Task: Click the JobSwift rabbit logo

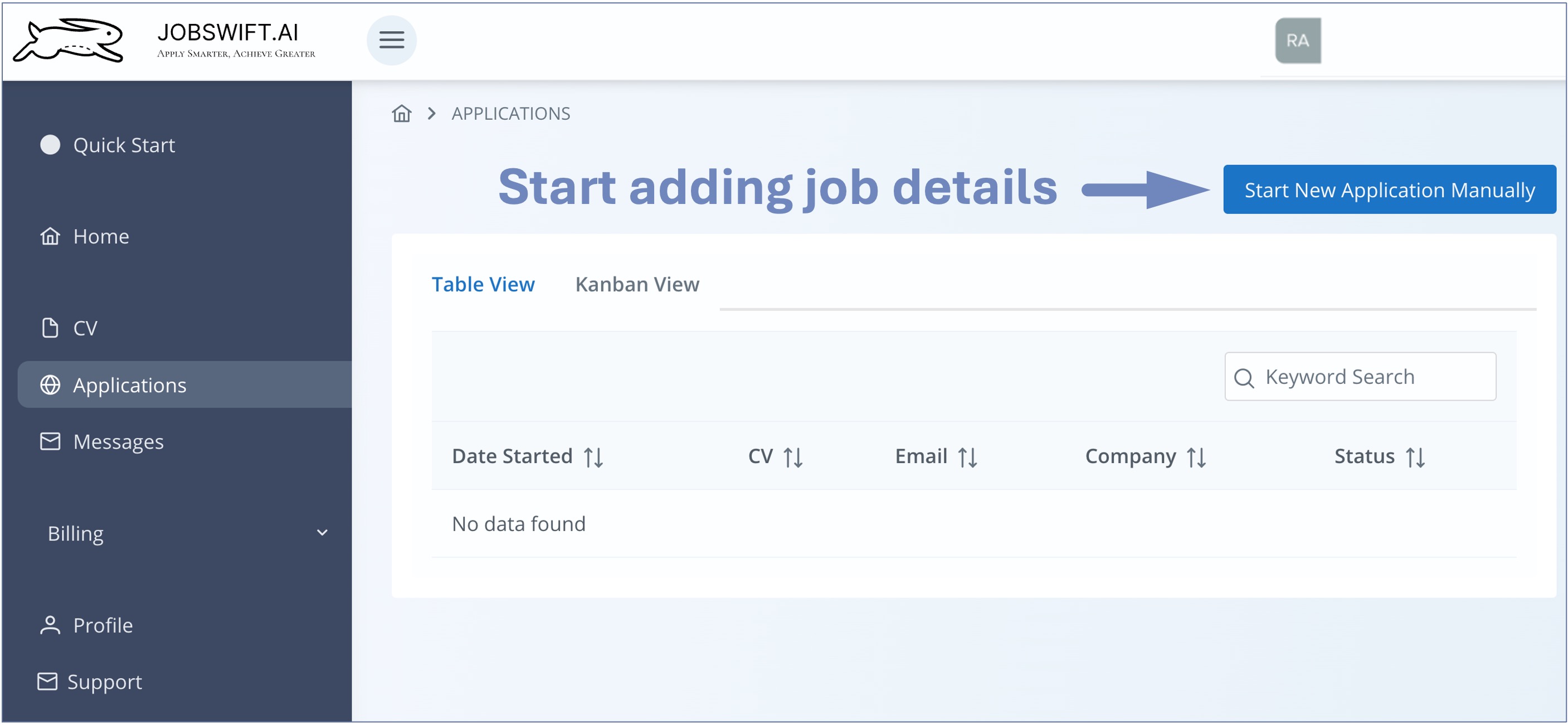Action: (x=68, y=40)
